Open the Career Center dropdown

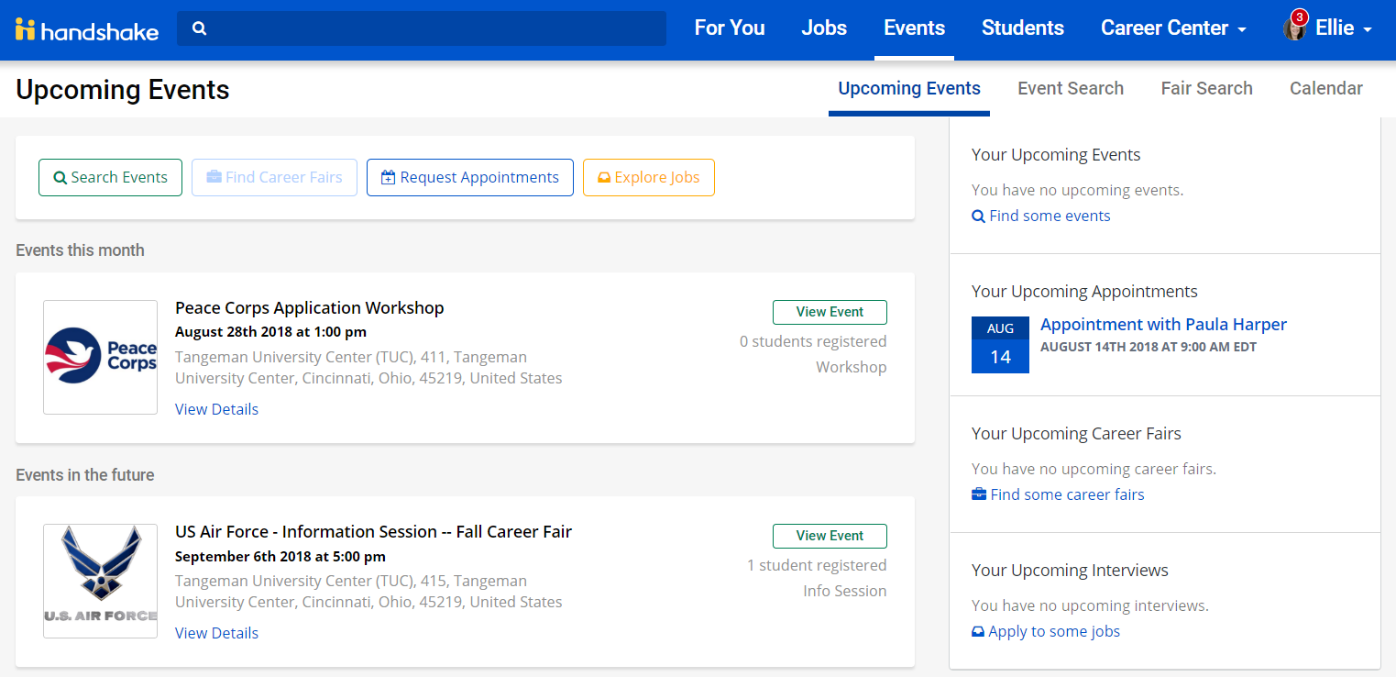click(1172, 28)
